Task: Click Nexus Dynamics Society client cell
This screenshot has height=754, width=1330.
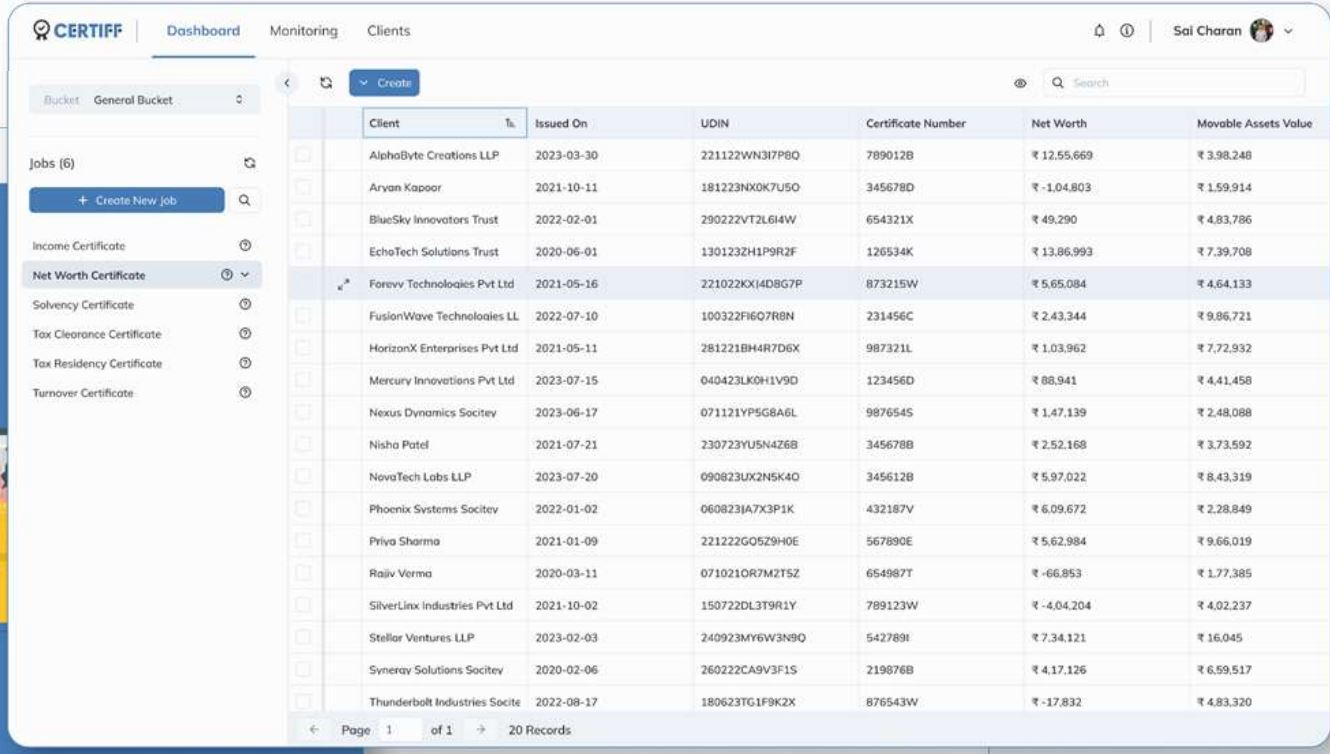Action: (444, 412)
